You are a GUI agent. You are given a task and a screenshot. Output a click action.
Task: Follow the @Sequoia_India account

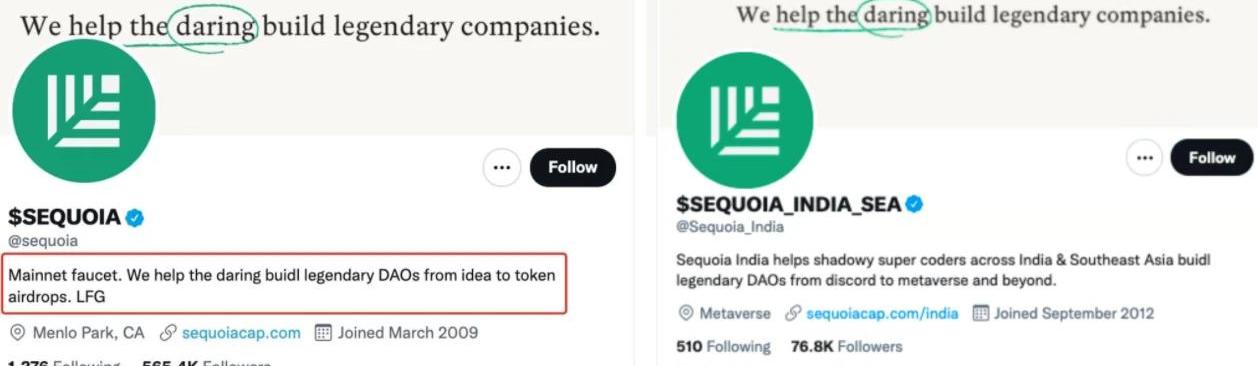coord(1212,158)
